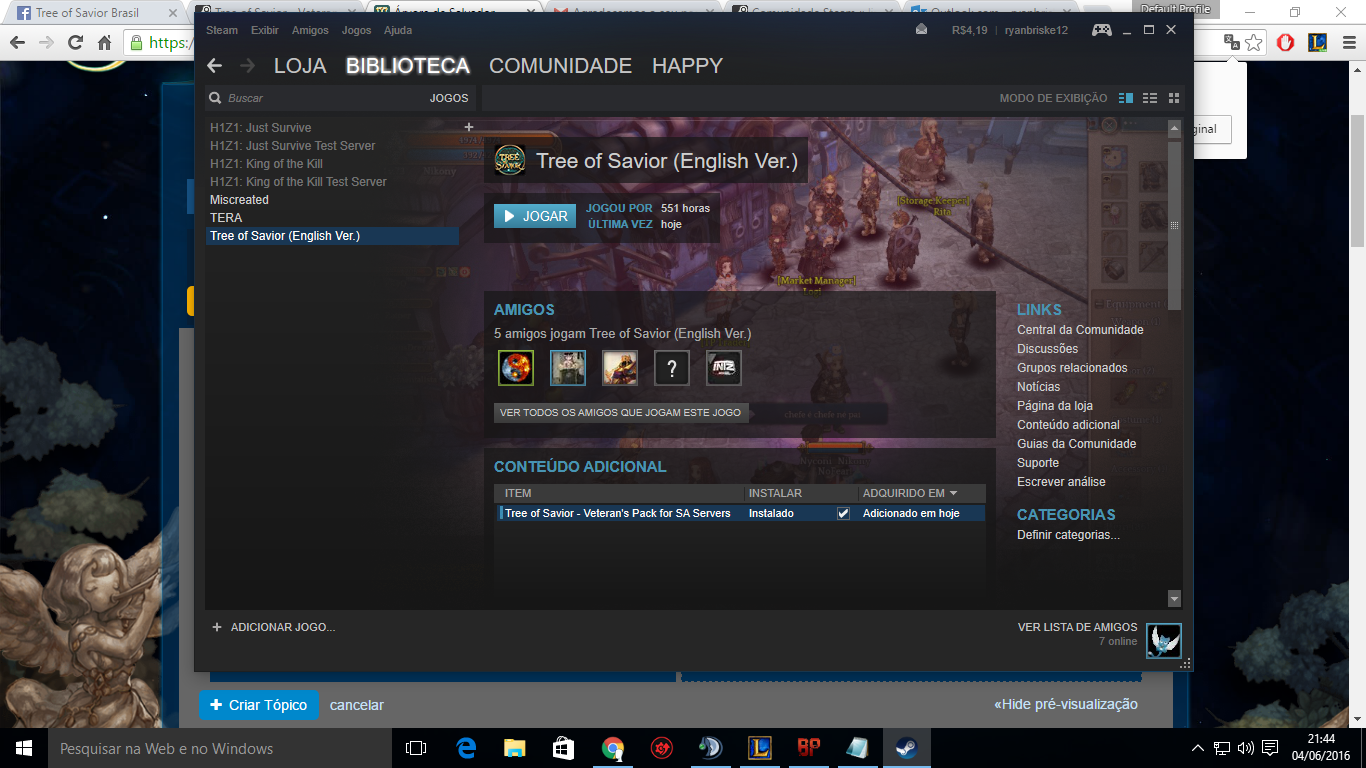Open the JOGOS library filter dropdown

click(x=449, y=98)
